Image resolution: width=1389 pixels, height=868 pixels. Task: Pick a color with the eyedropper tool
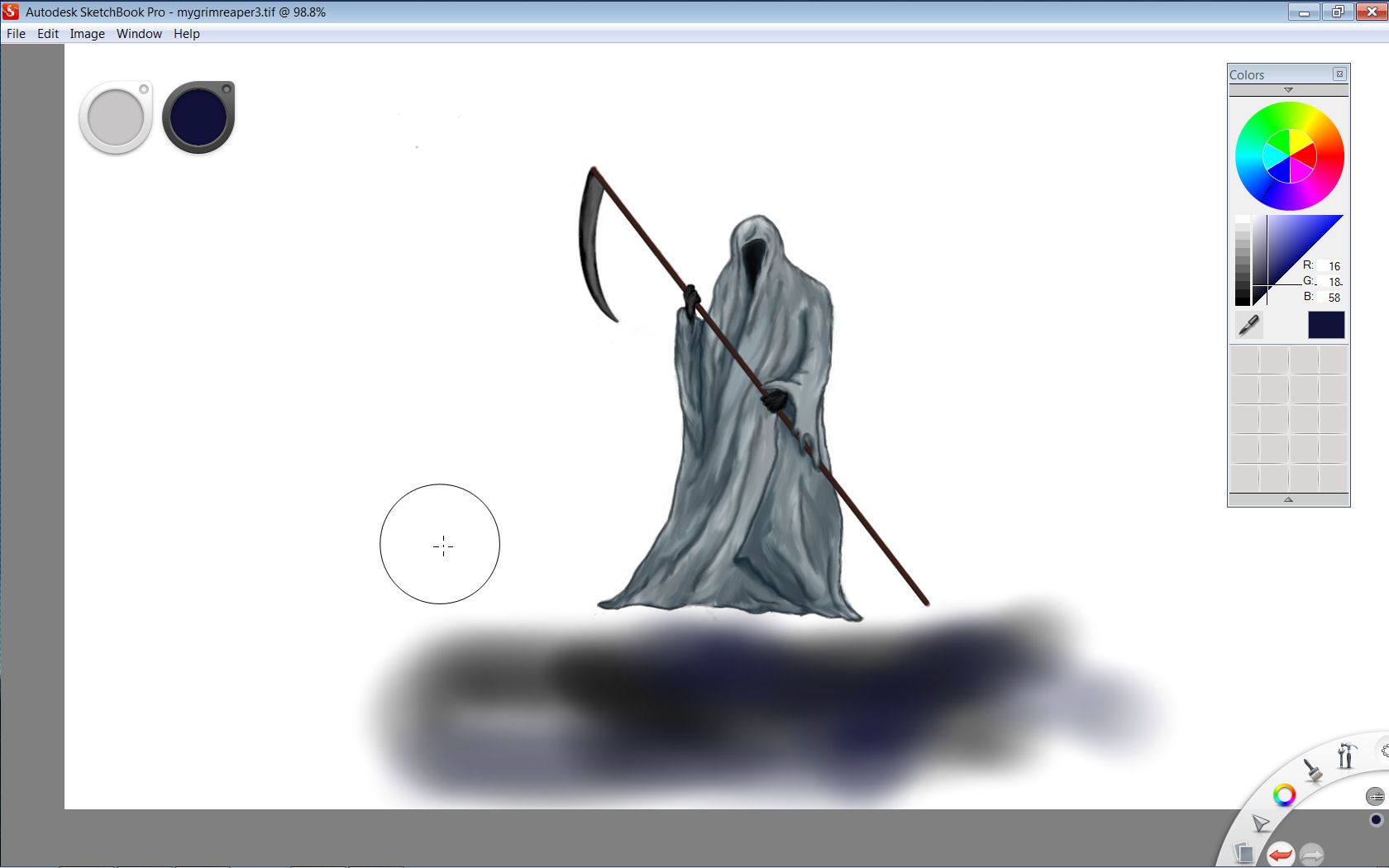(1249, 325)
